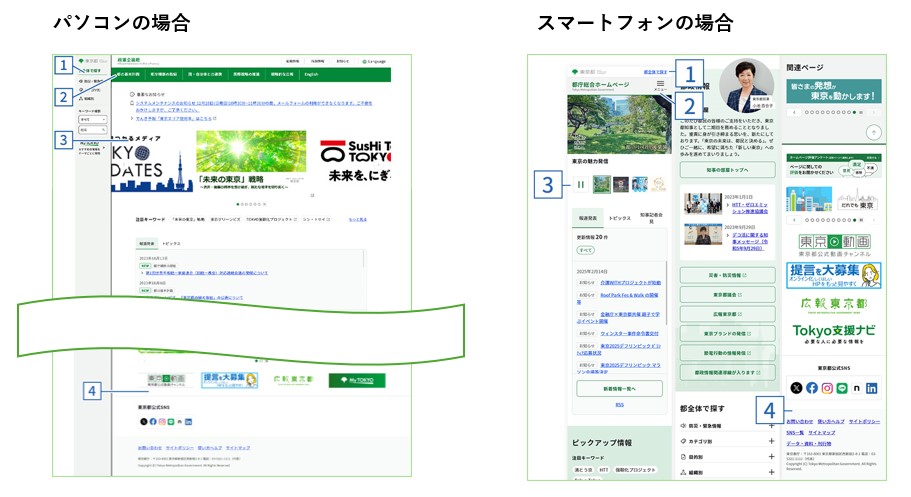Click 知事の部屋トップへ button
The image size is (911, 497).
tap(727, 170)
